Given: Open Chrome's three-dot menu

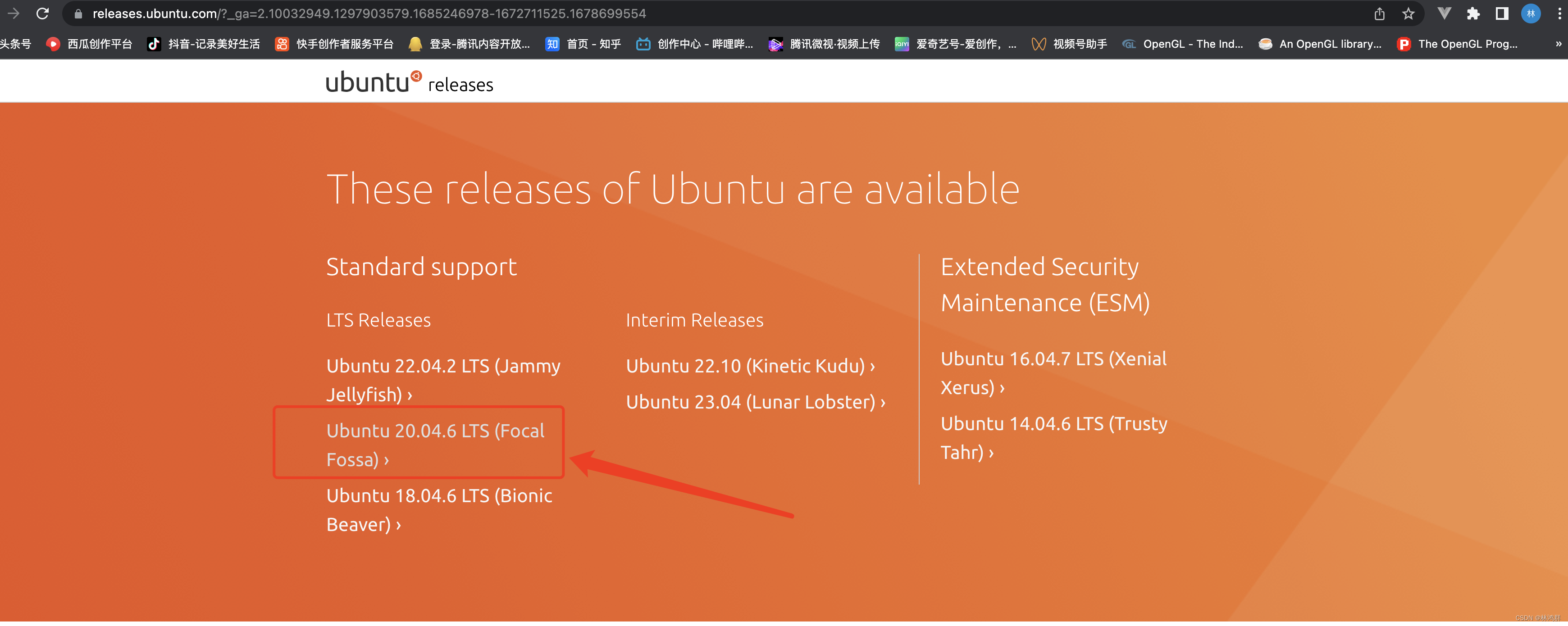Looking at the screenshot, I should tap(1559, 14).
